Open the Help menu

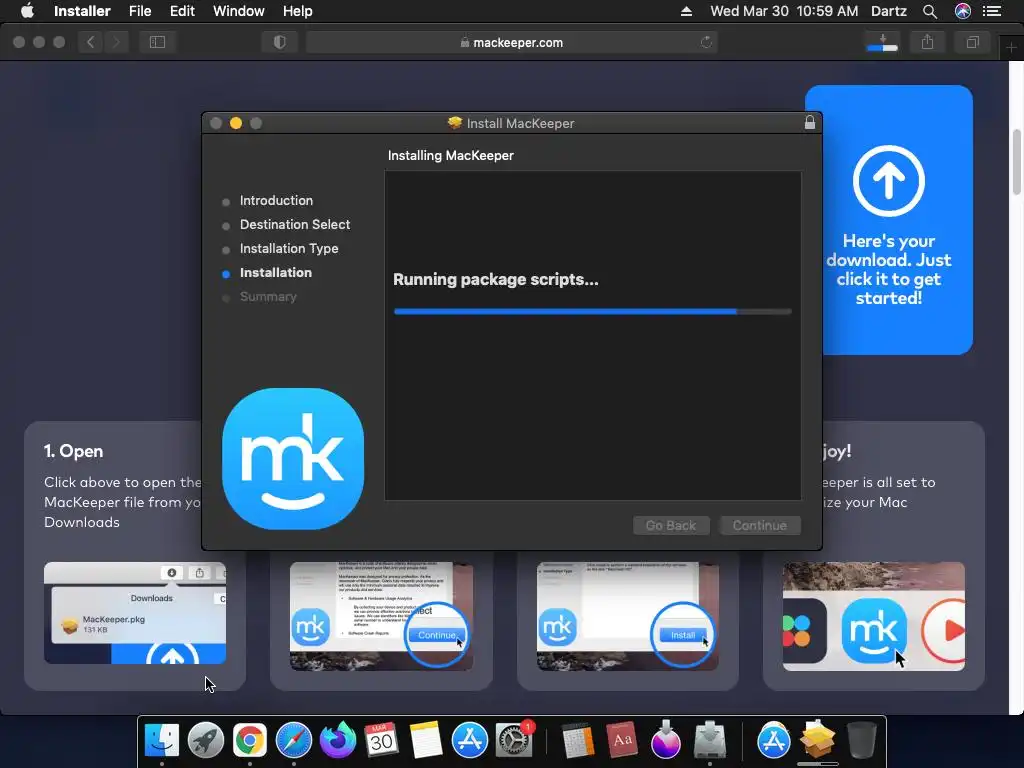(297, 11)
